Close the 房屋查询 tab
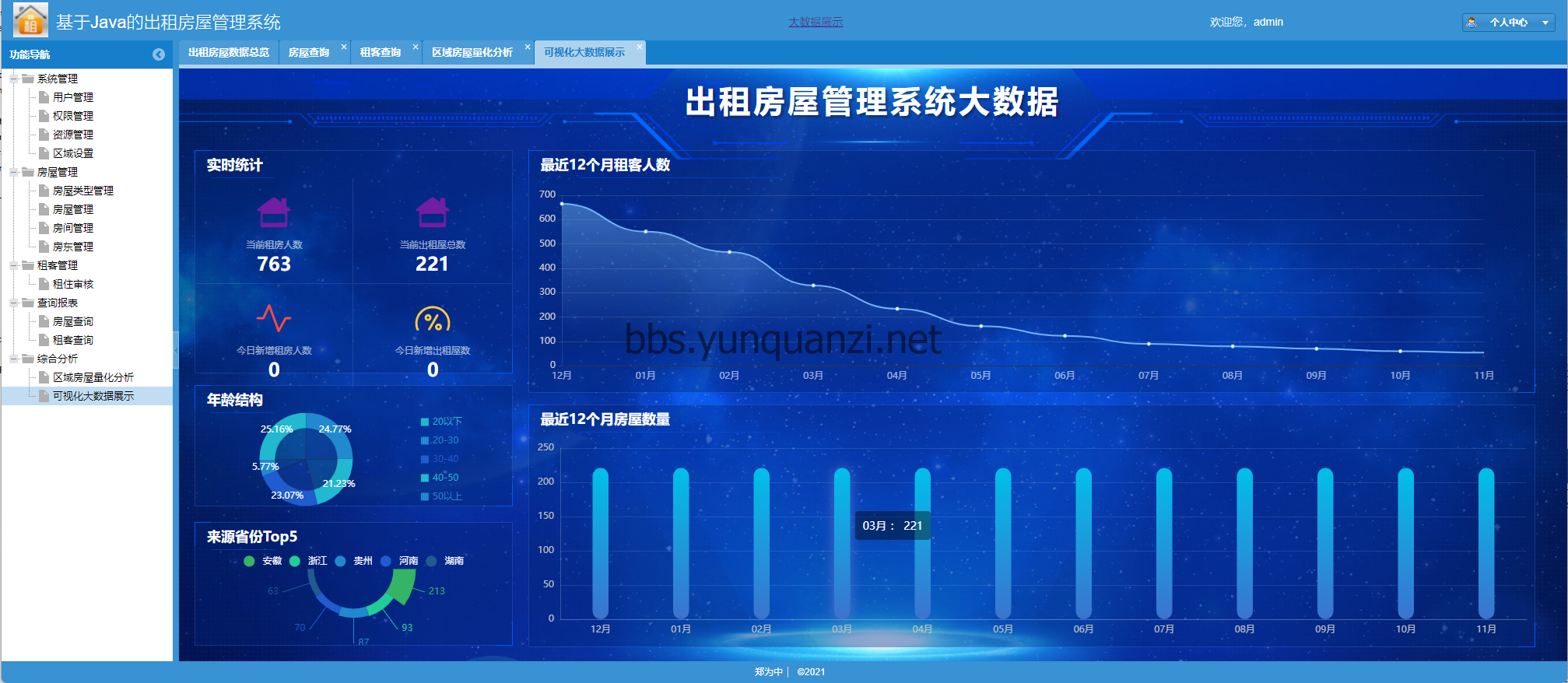The width and height of the screenshot is (1568, 683). tap(344, 47)
